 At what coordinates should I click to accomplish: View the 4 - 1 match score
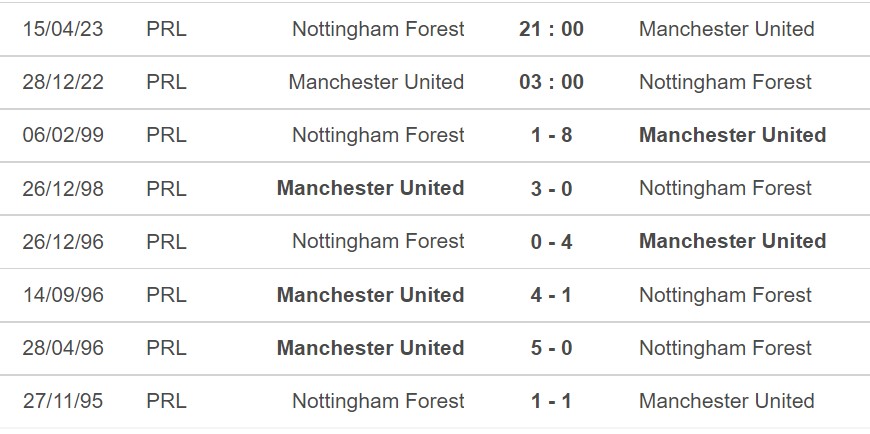pos(552,295)
